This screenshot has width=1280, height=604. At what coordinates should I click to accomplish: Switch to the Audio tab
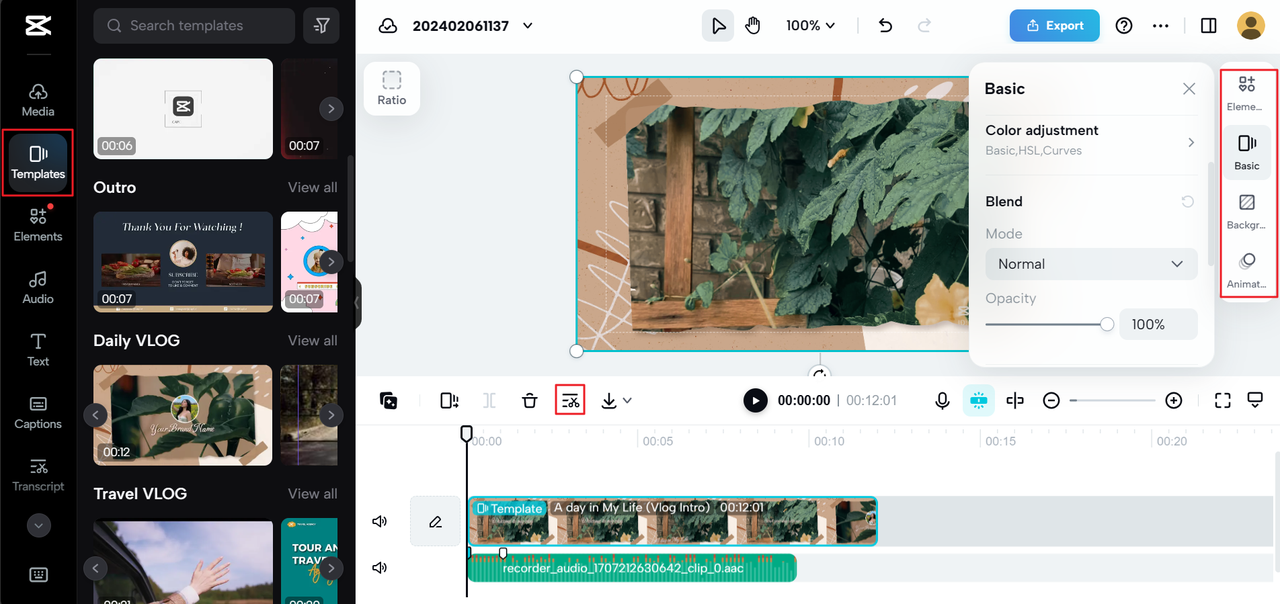point(38,287)
